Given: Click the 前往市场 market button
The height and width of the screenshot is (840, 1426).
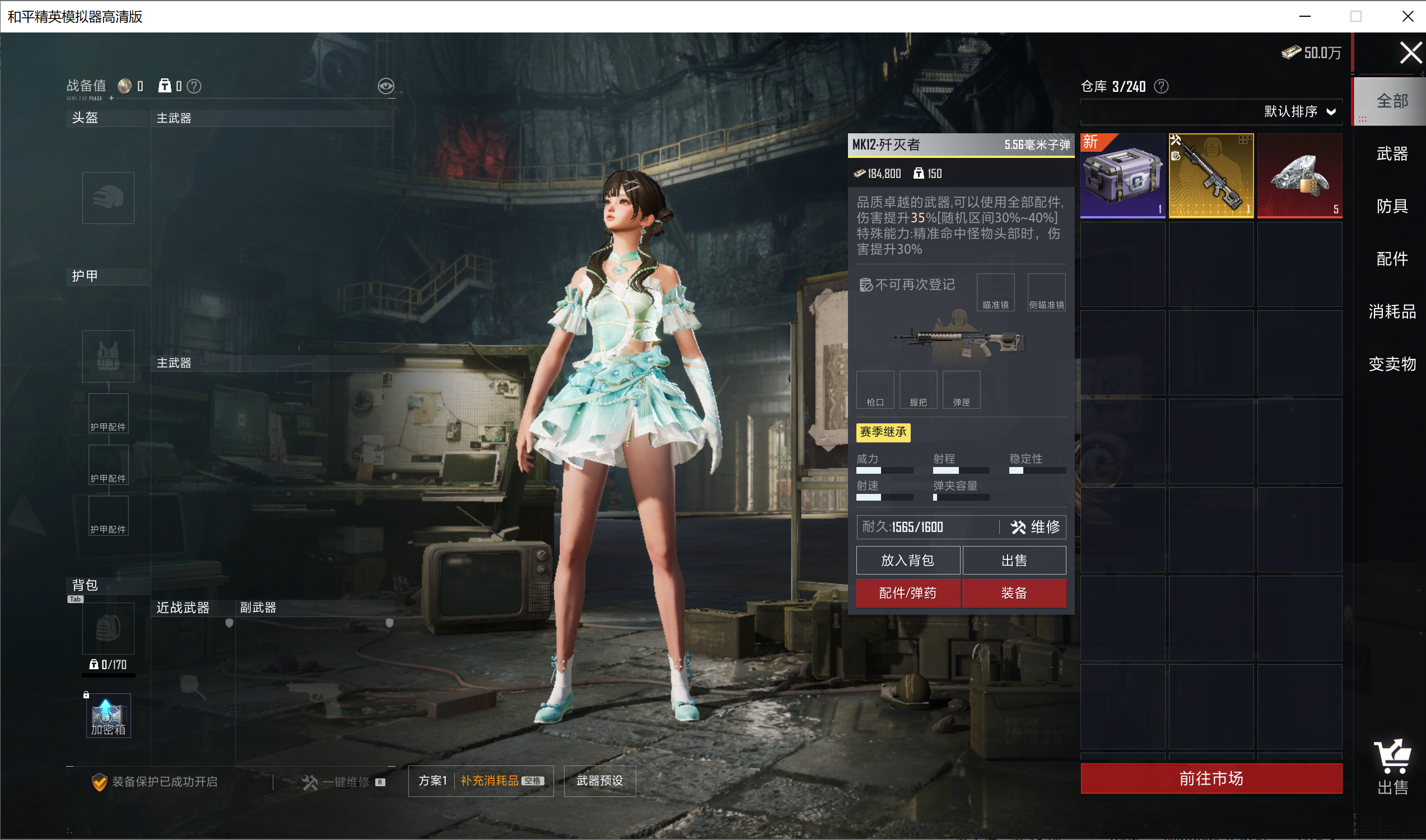Looking at the screenshot, I should click(x=1210, y=779).
